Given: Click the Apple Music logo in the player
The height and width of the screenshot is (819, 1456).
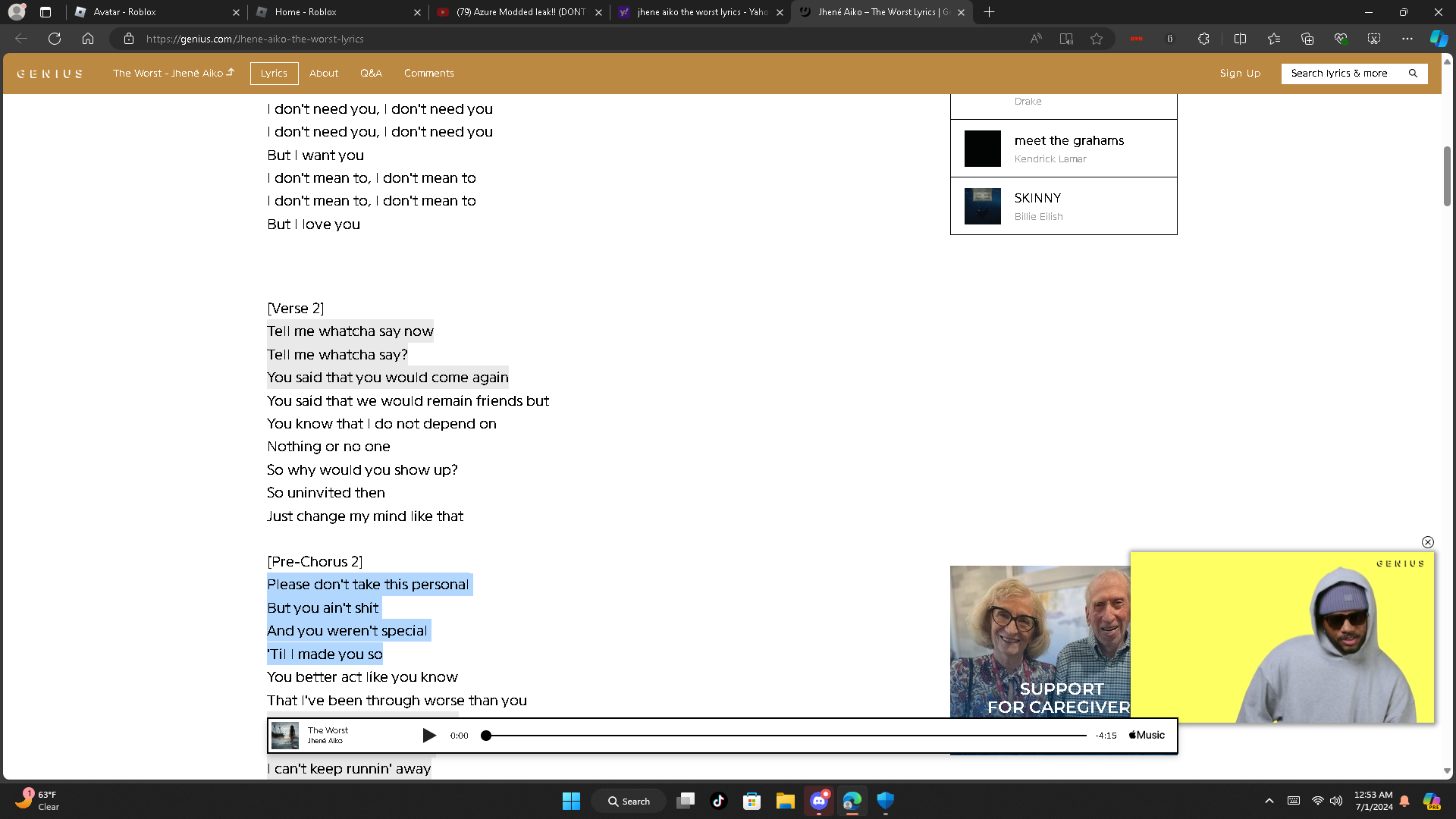Looking at the screenshot, I should (1147, 736).
